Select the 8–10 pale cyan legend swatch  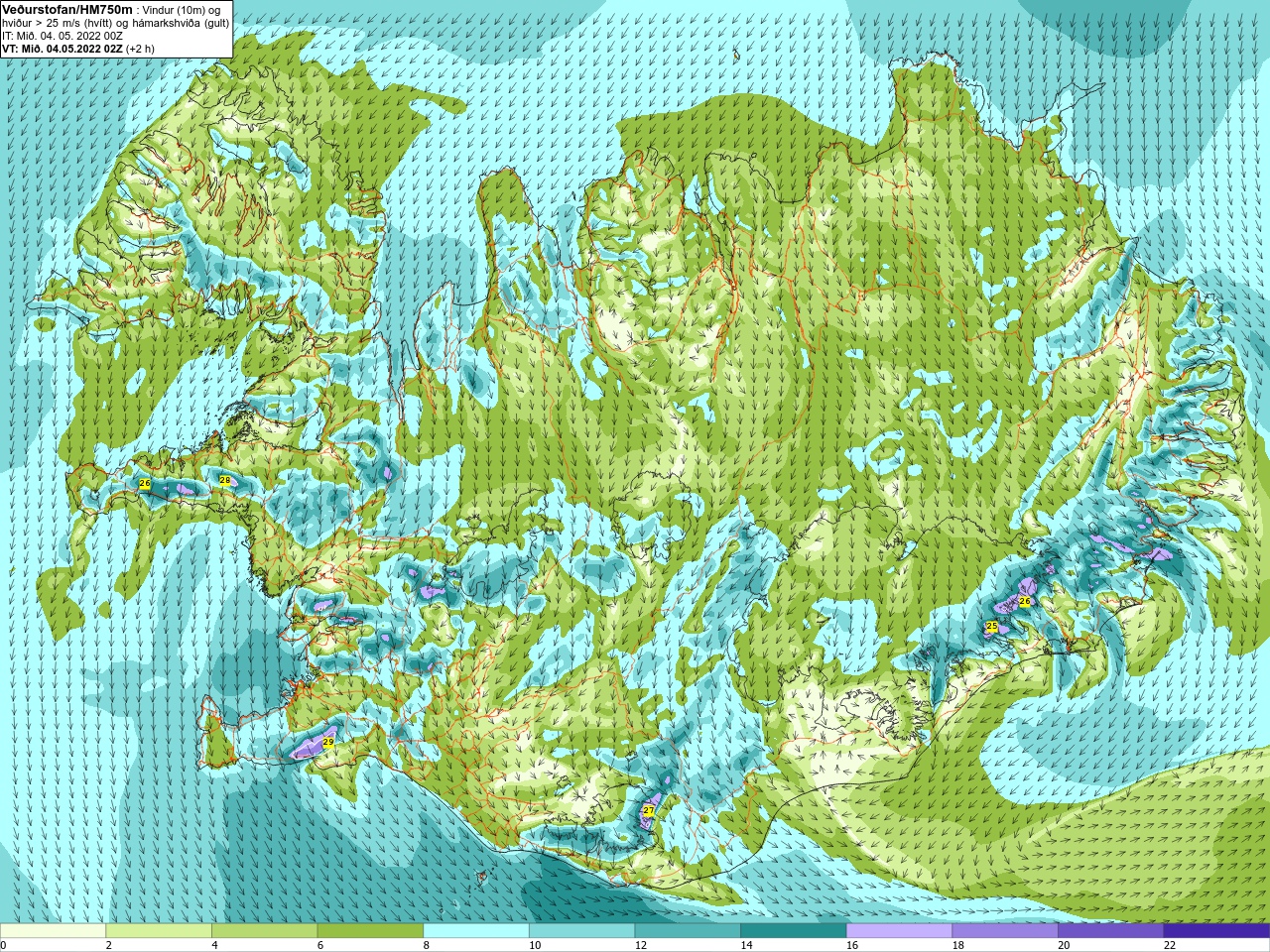tap(476, 931)
